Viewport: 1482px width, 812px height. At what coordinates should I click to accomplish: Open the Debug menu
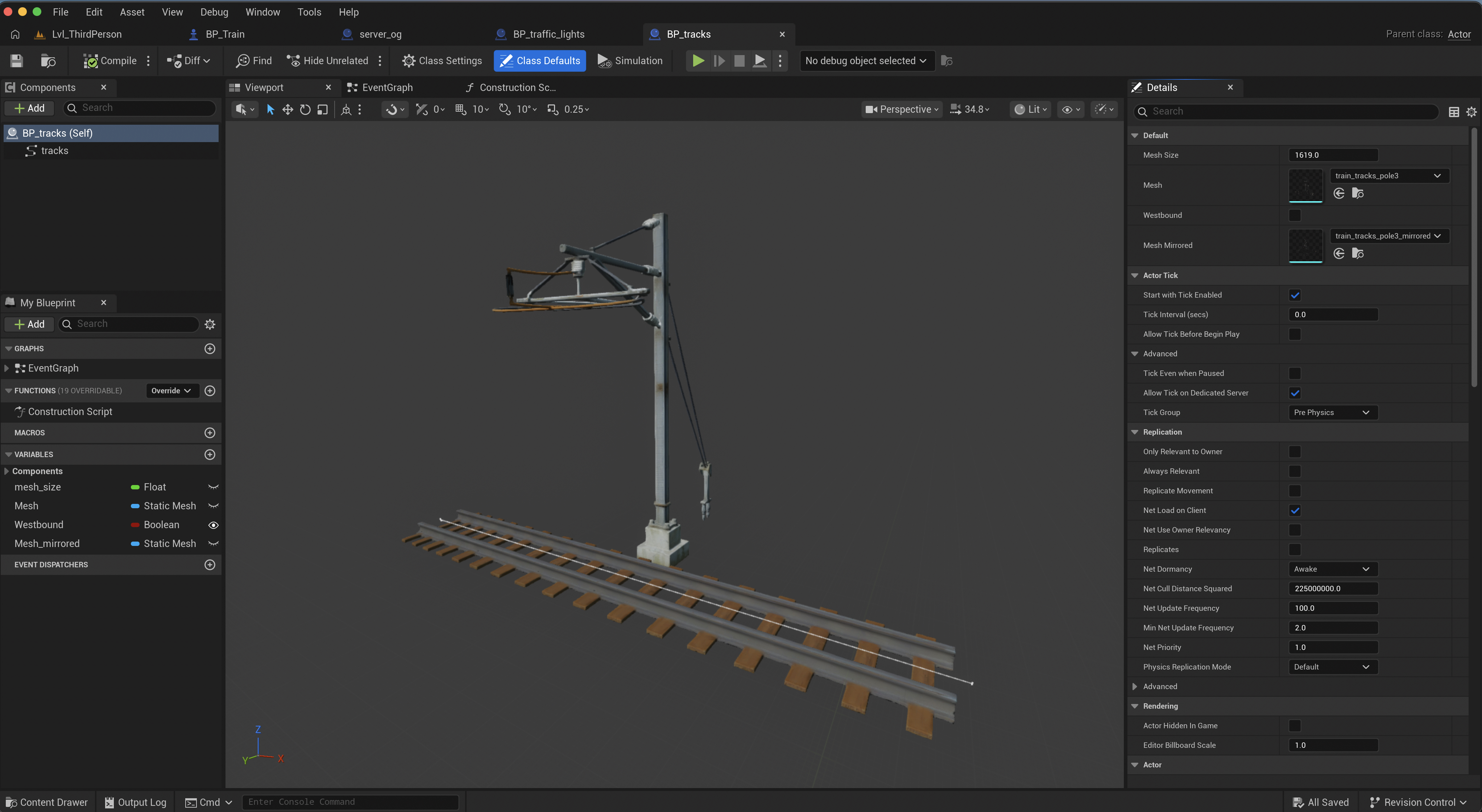coord(214,12)
